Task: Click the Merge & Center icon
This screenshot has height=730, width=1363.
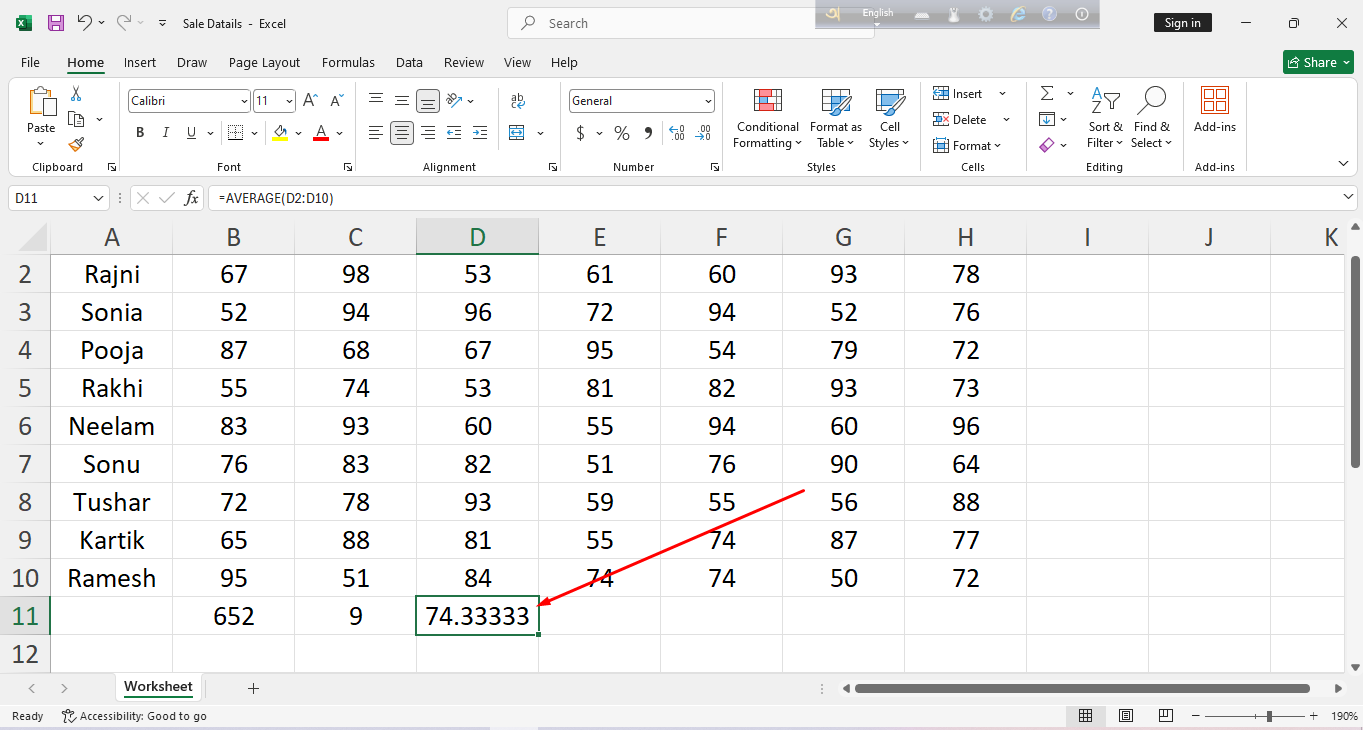Action: (517, 133)
